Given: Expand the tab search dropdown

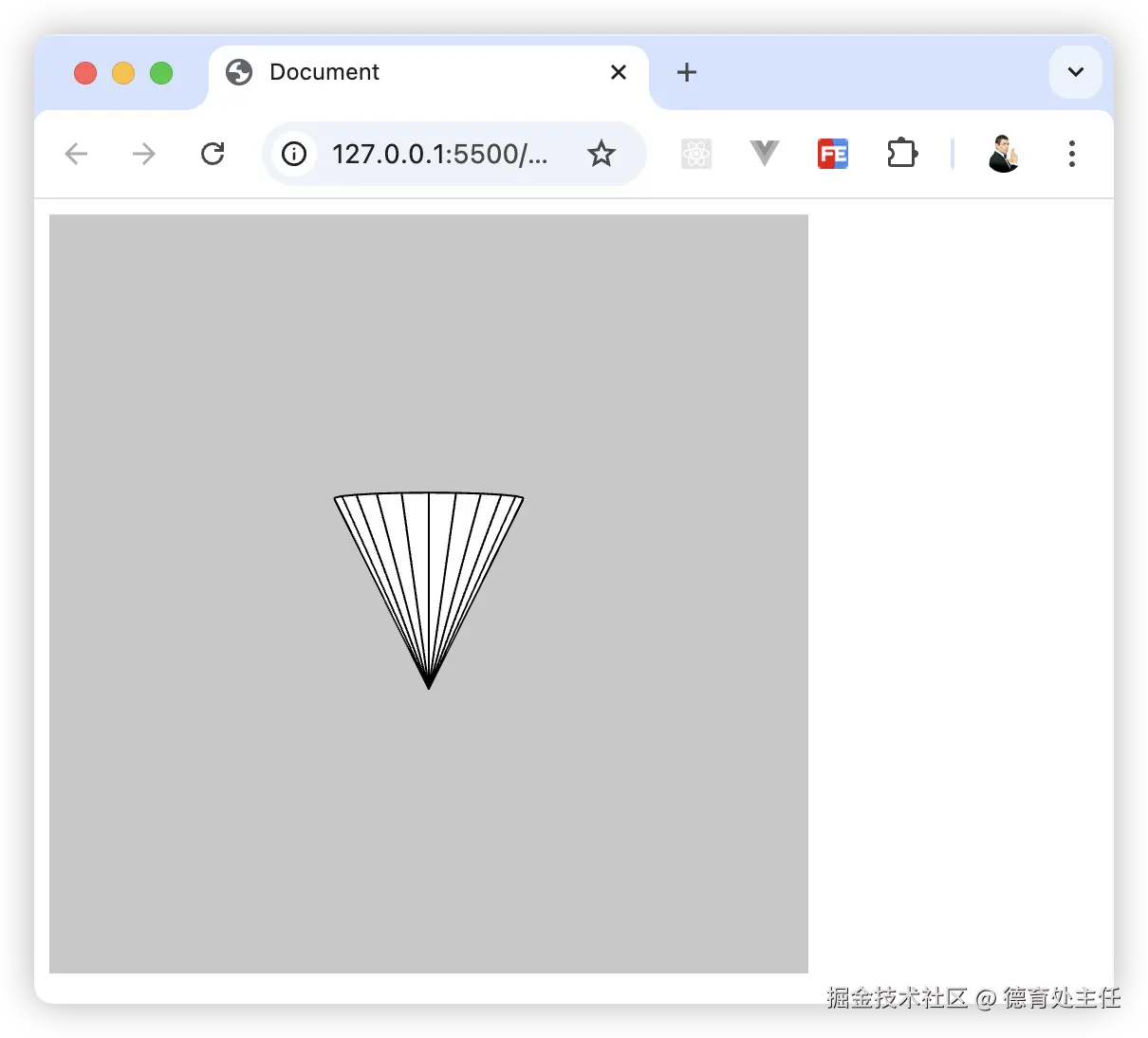Looking at the screenshot, I should point(1076,72).
